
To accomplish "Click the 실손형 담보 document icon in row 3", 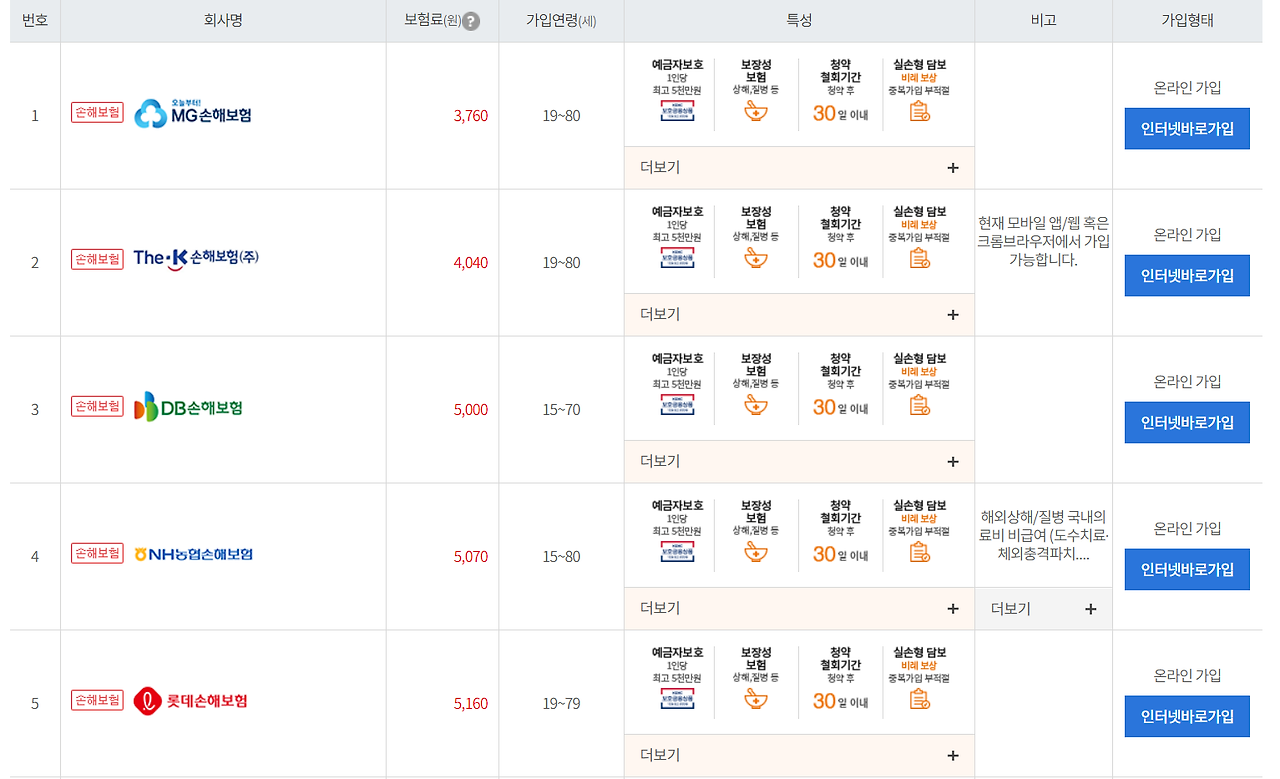I will click(x=919, y=405).
